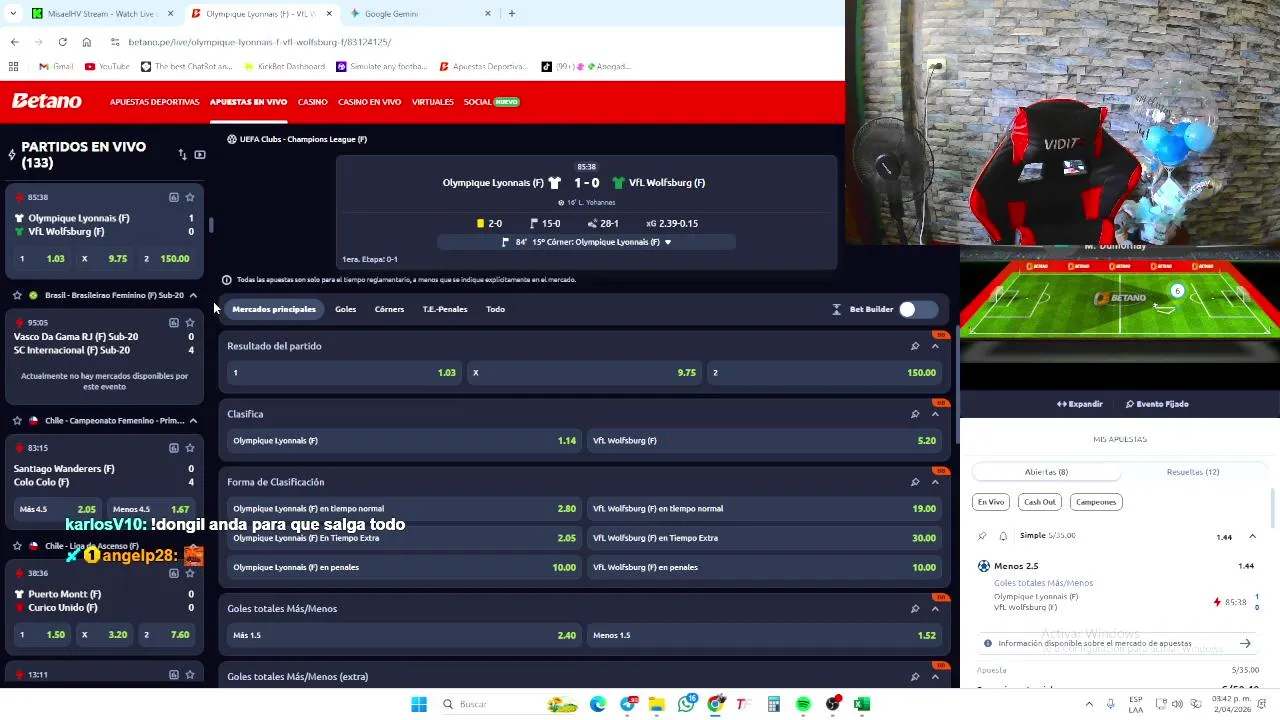Open Spotify from the taskbar

tap(803, 705)
